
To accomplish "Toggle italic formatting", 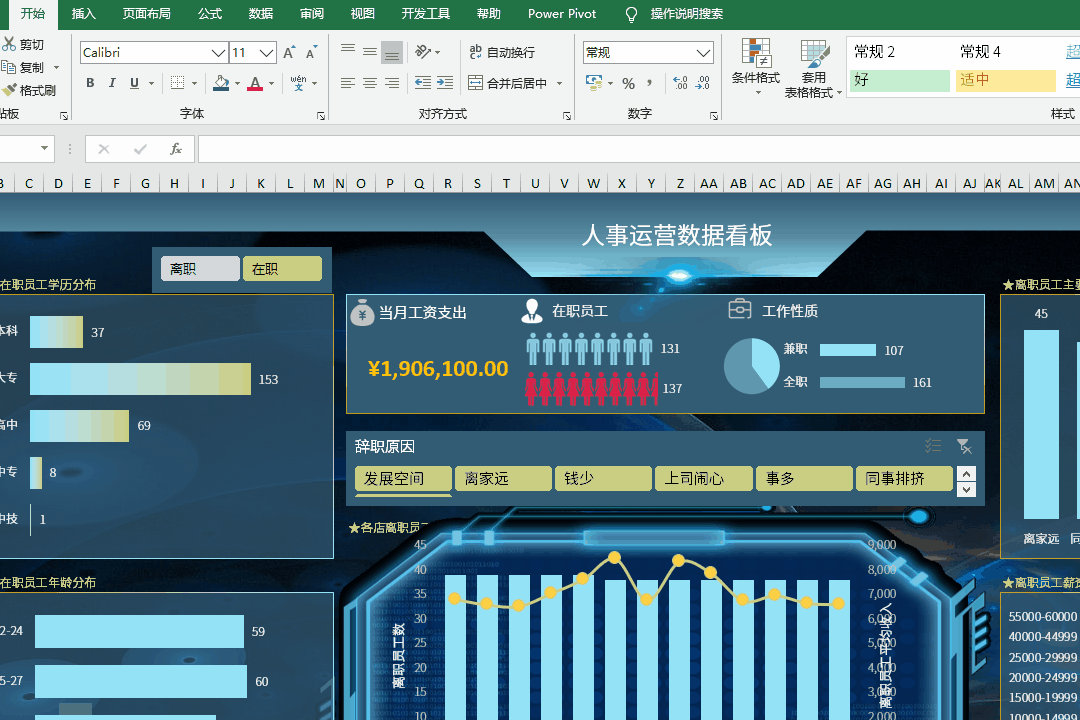I will 110,83.
